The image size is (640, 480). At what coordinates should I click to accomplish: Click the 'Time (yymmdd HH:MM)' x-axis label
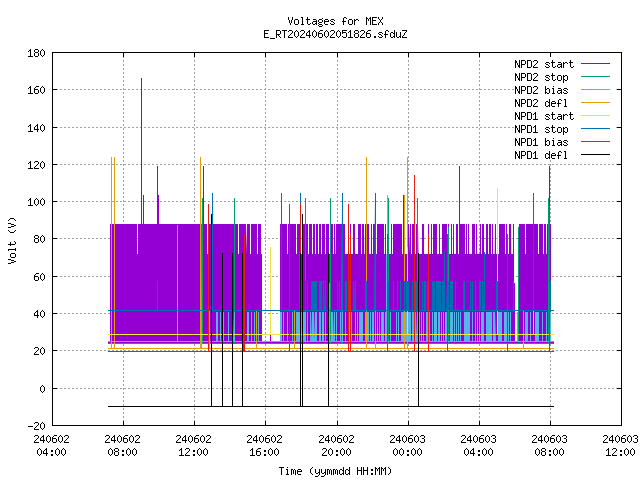coord(335,471)
